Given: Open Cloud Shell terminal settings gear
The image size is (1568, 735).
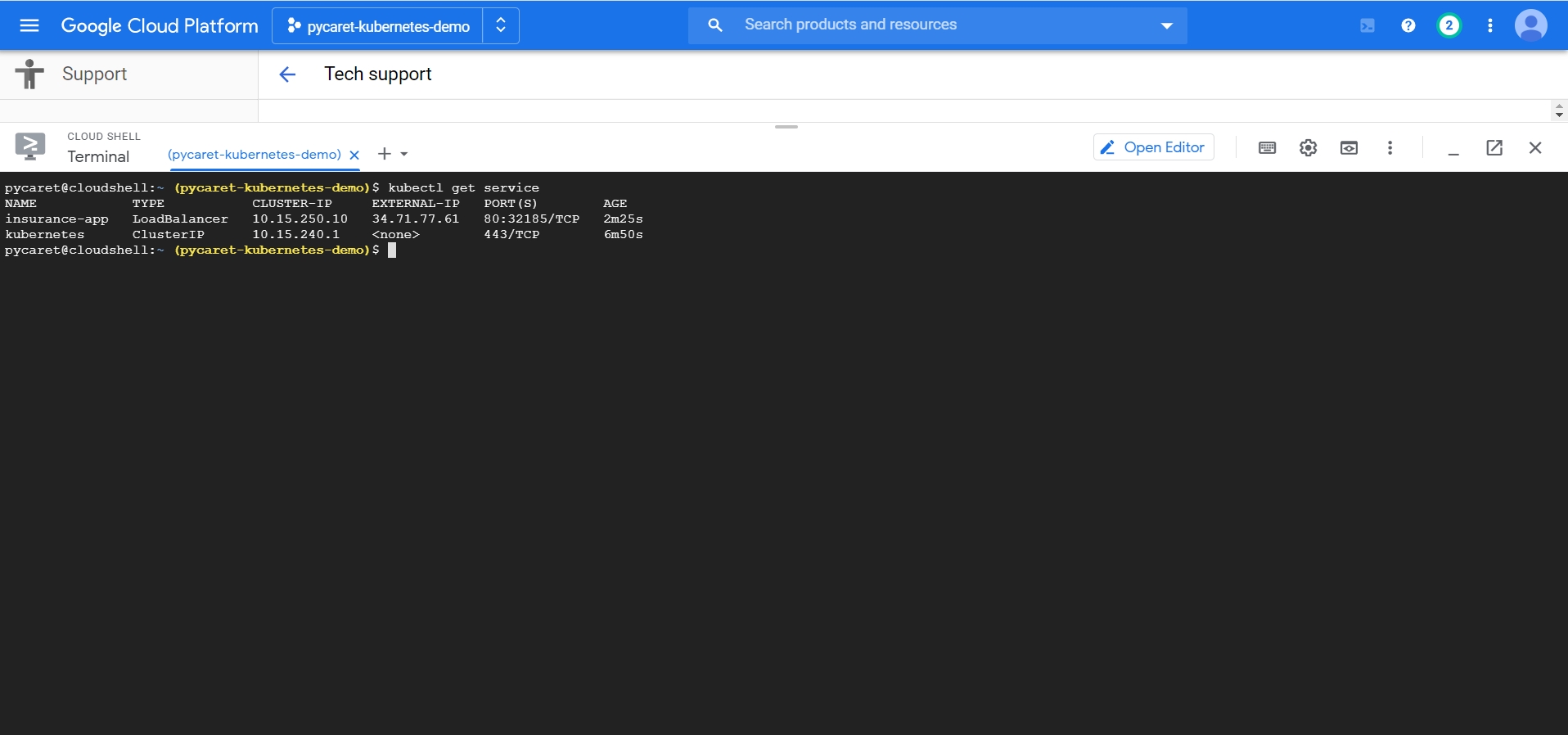Looking at the screenshot, I should [x=1308, y=147].
